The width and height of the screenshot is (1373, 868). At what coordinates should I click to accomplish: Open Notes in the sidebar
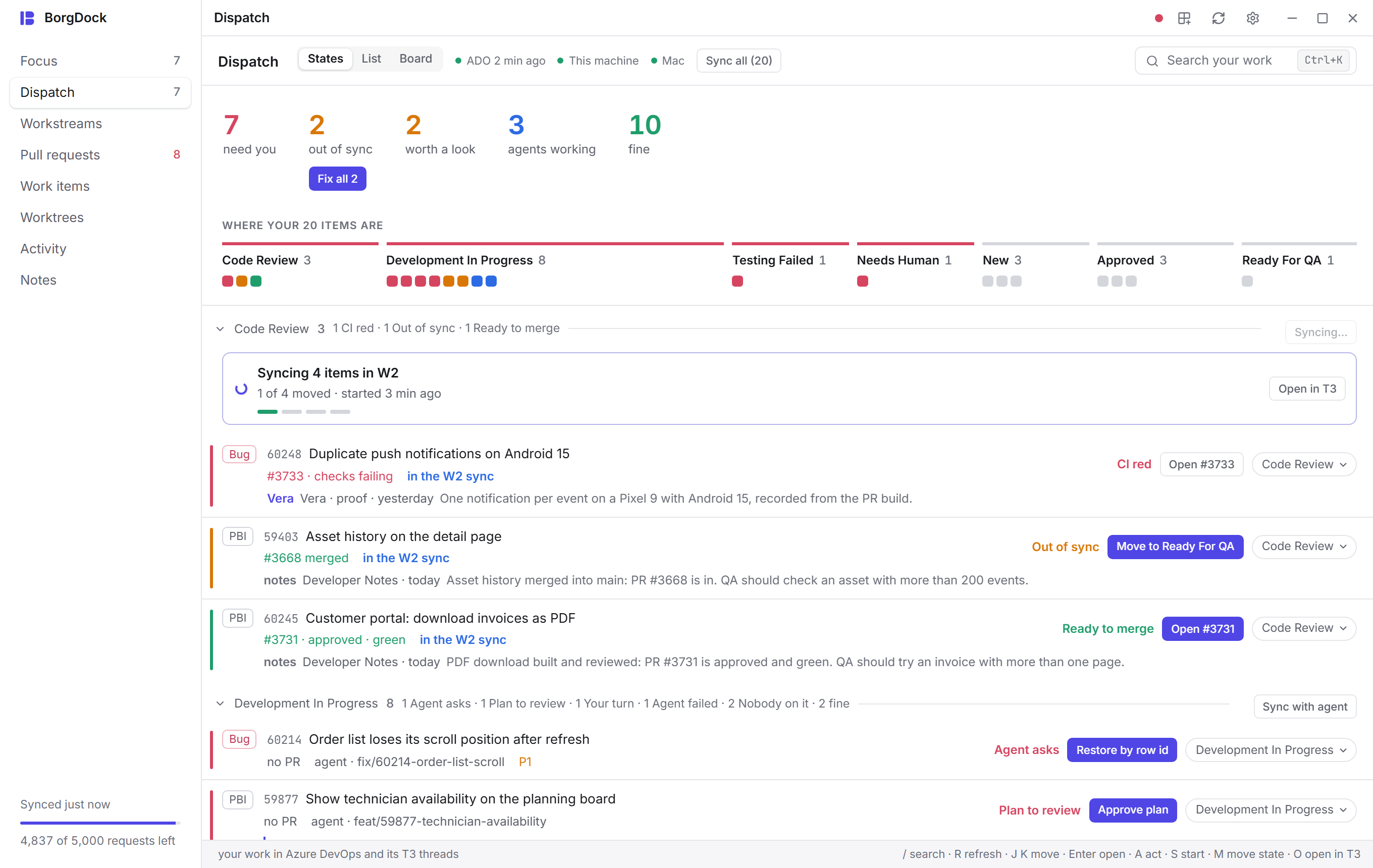tap(100, 281)
